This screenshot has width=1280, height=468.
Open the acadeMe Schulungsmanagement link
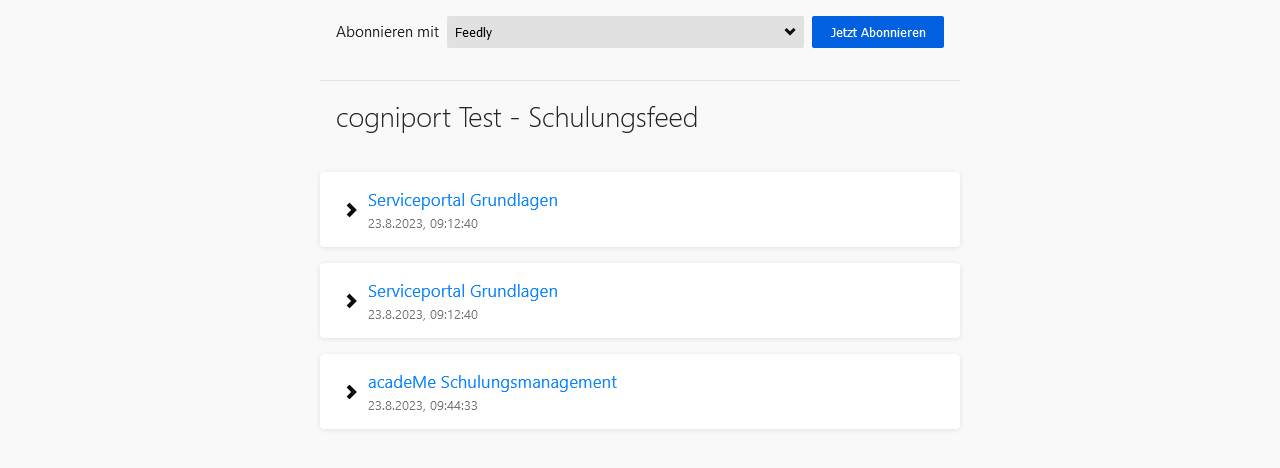[492, 382]
